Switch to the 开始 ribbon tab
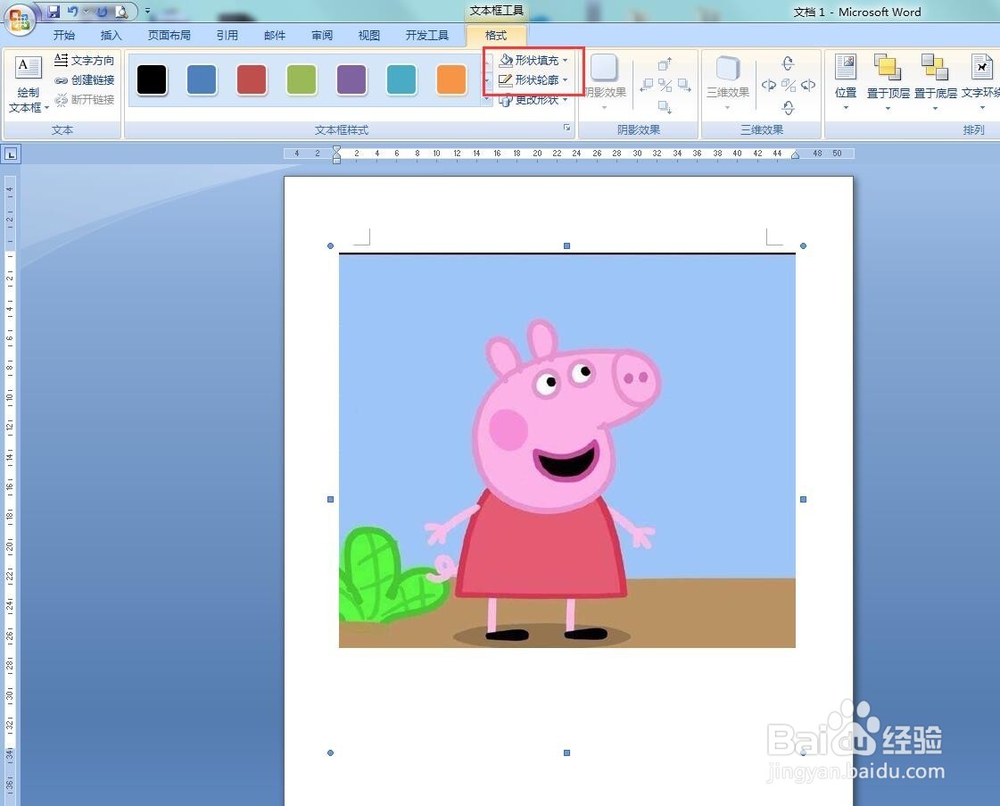The height and width of the screenshot is (806, 1000). coord(64,35)
